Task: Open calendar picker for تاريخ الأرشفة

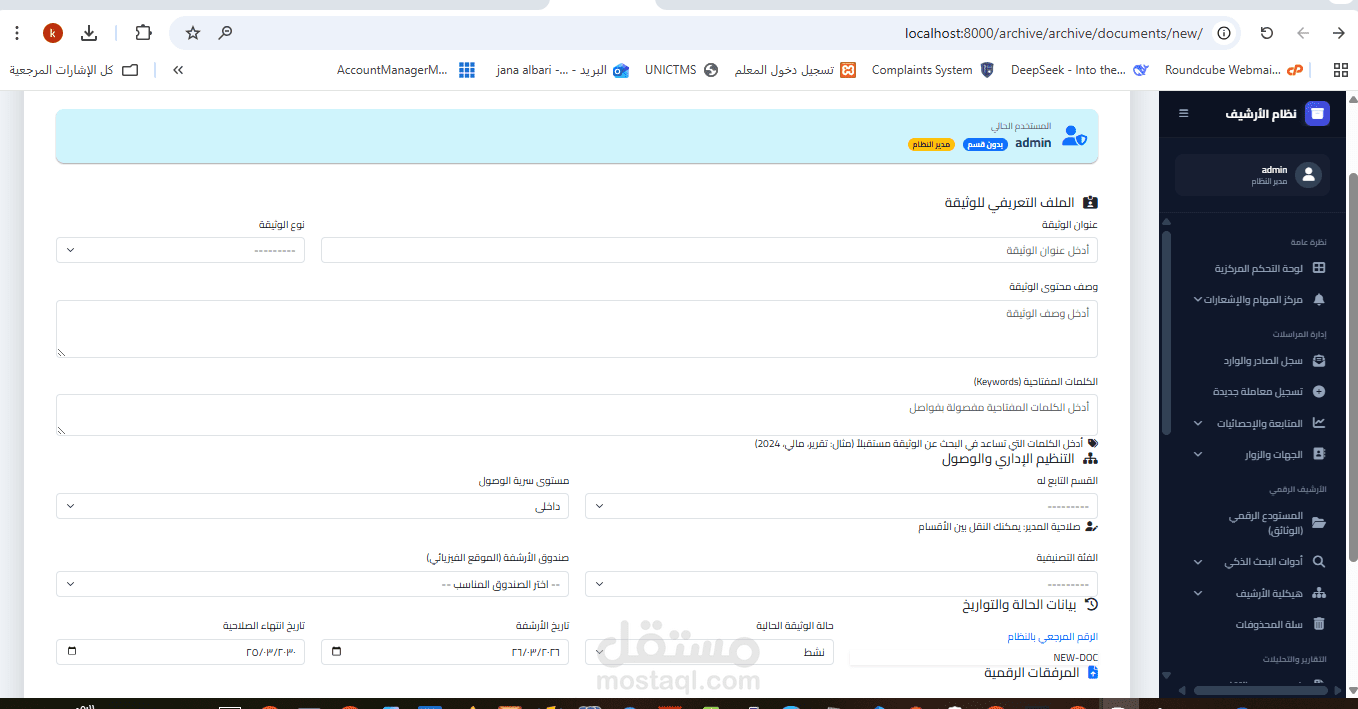Action: [x=336, y=652]
